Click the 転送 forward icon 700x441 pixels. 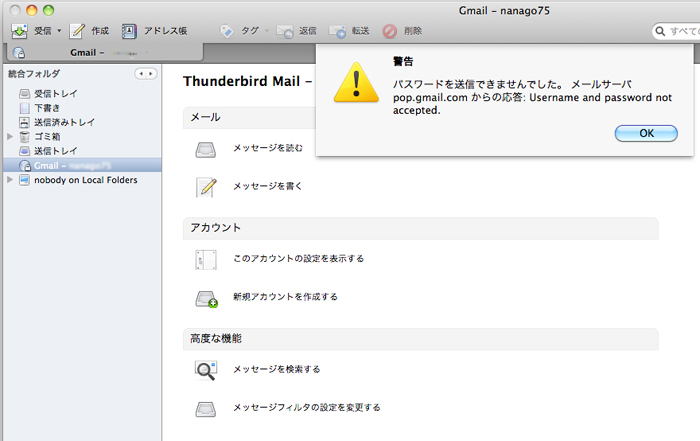coord(337,31)
